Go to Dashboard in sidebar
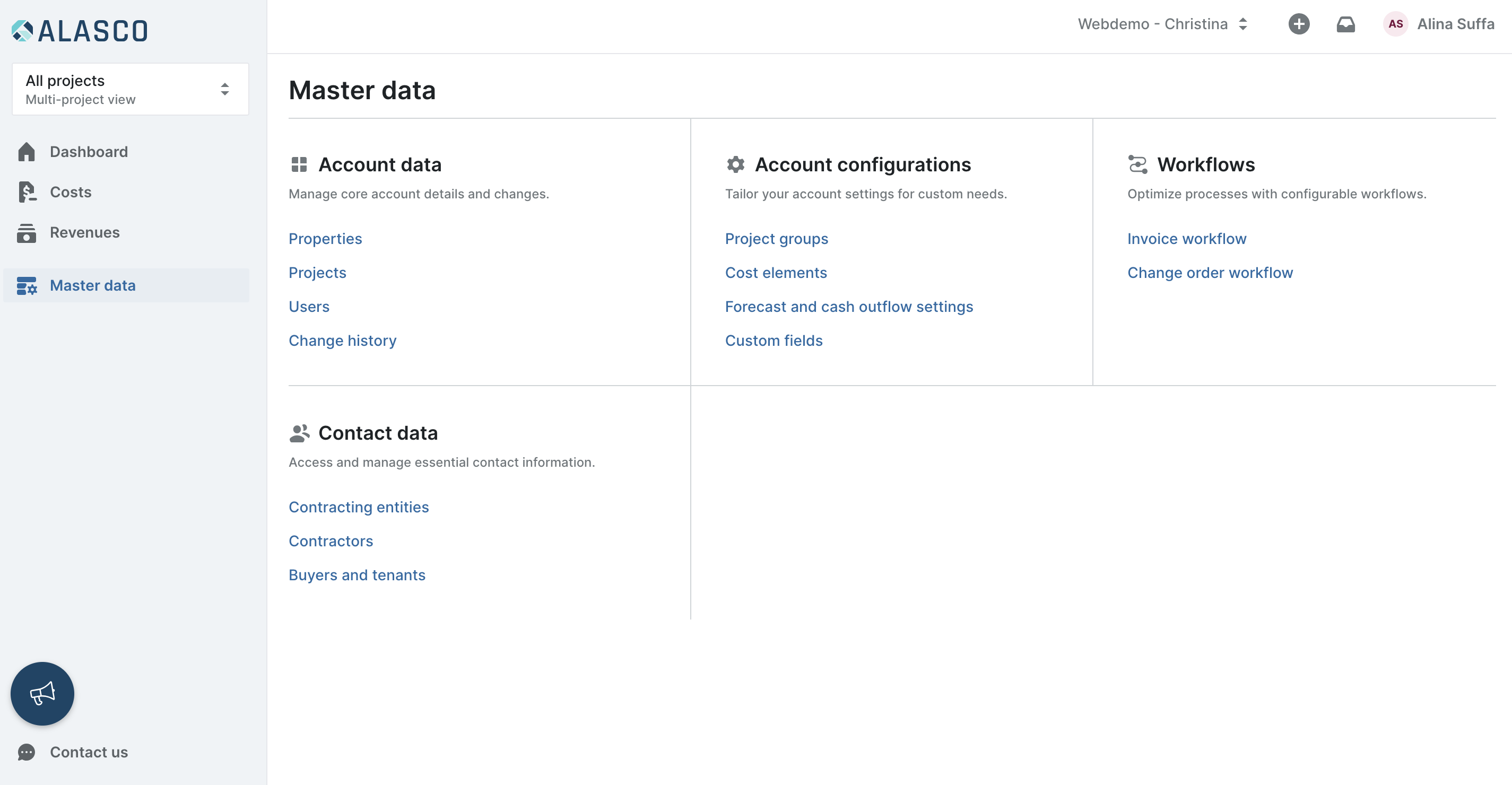This screenshot has height=785, width=1512. pos(89,152)
